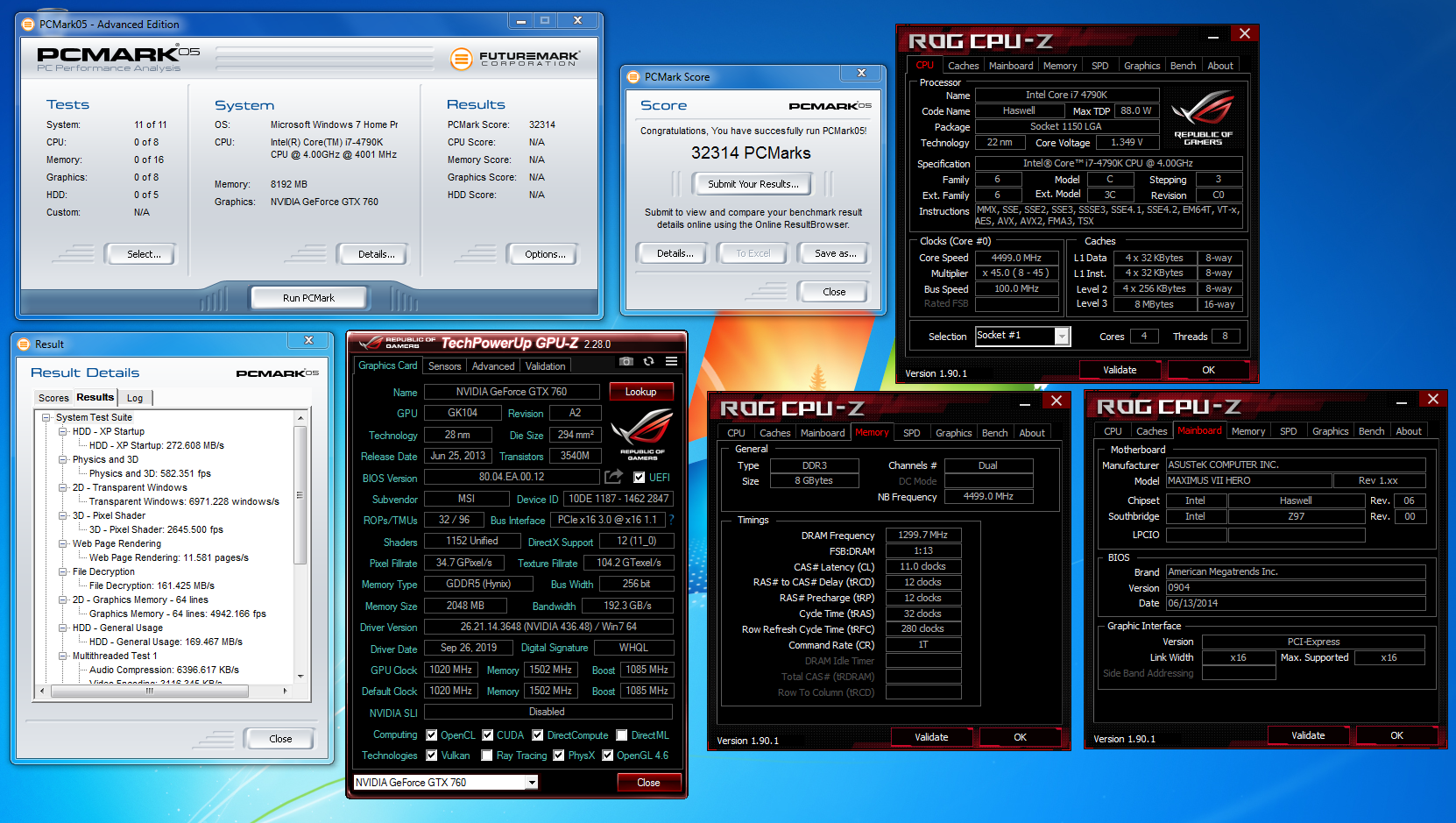Click Options button in PCMark05
This screenshot has width=1456, height=823.
pos(545,254)
